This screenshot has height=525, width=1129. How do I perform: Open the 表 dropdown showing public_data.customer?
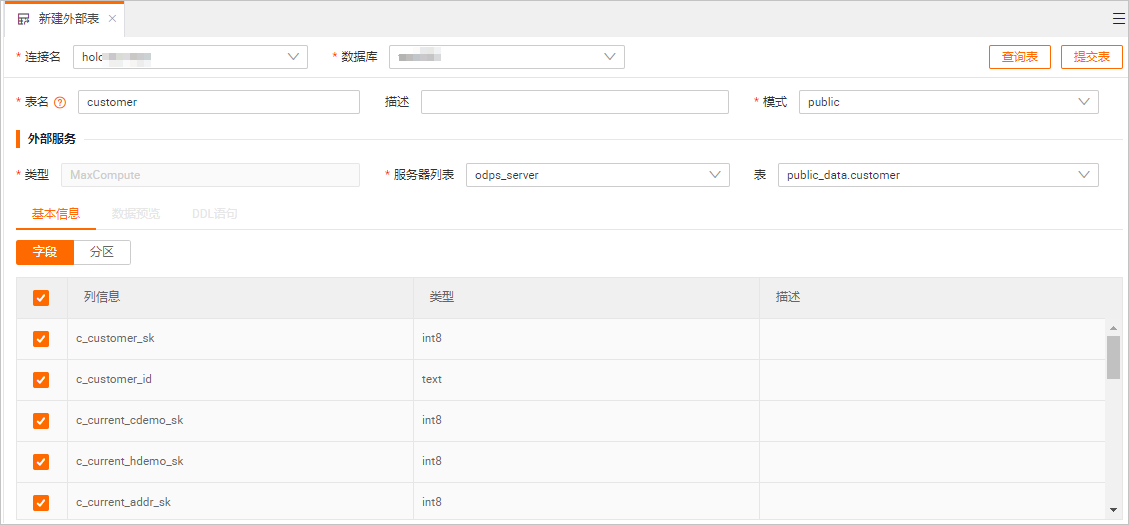938,175
